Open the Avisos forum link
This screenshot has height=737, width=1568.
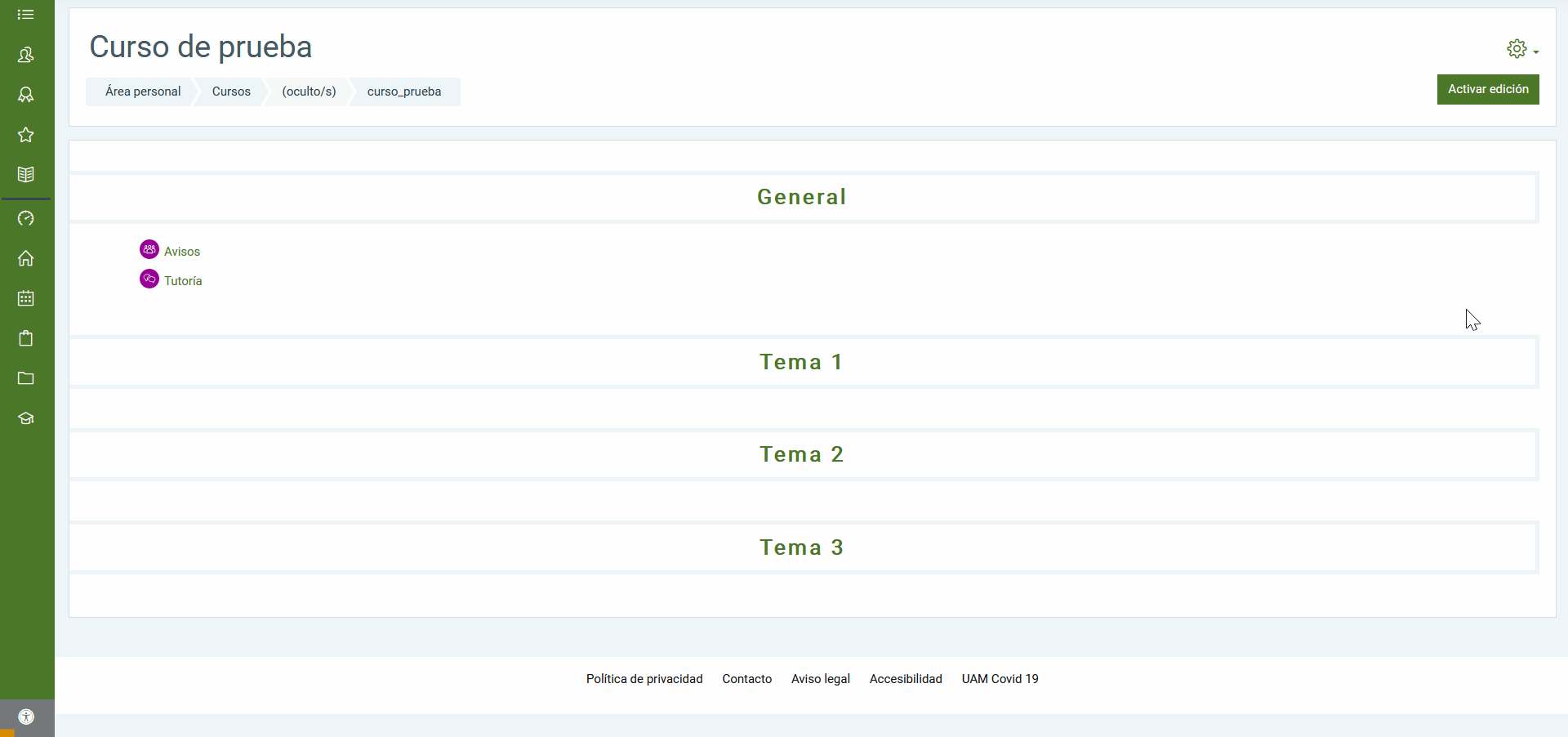(x=181, y=252)
